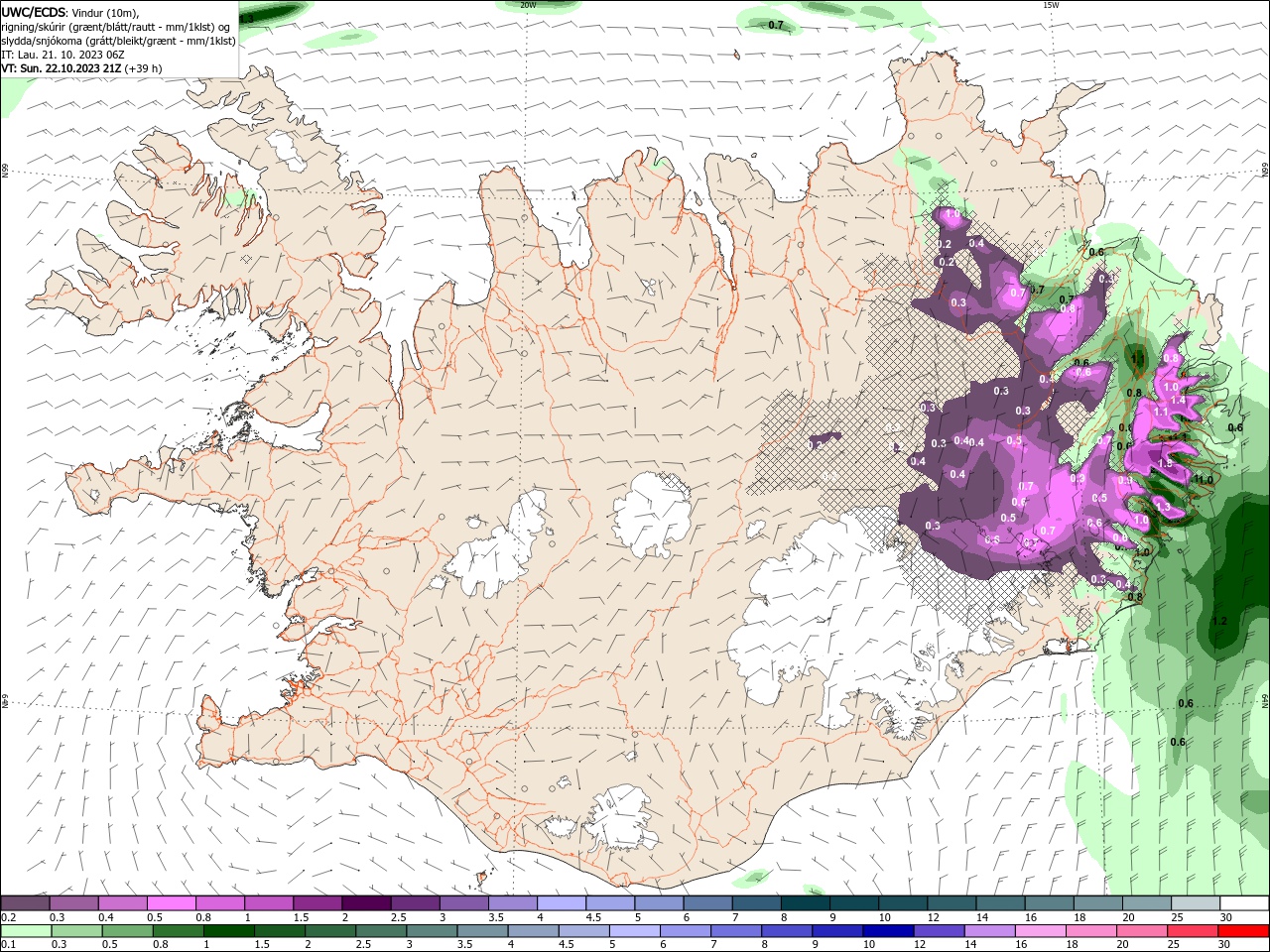The height and width of the screenshot is (952, 1270).
Task: Select the darkest green bottom-row swatch at 1
Action: coord(229,931)
